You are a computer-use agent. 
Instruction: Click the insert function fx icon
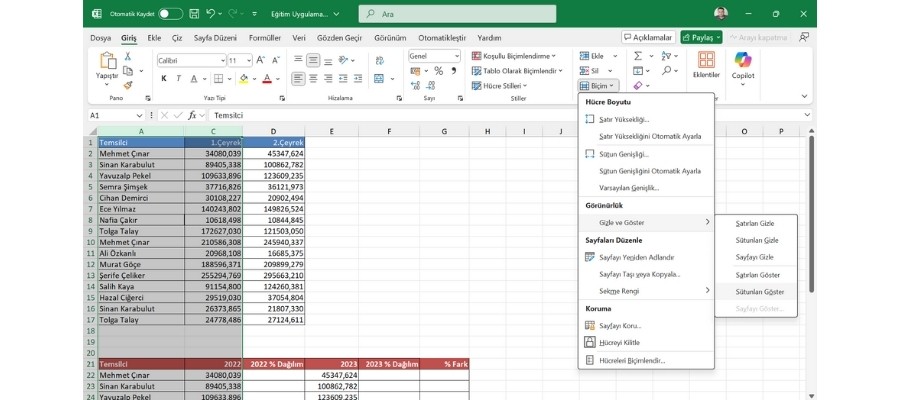pyautogui.click(x=191, y=115)
